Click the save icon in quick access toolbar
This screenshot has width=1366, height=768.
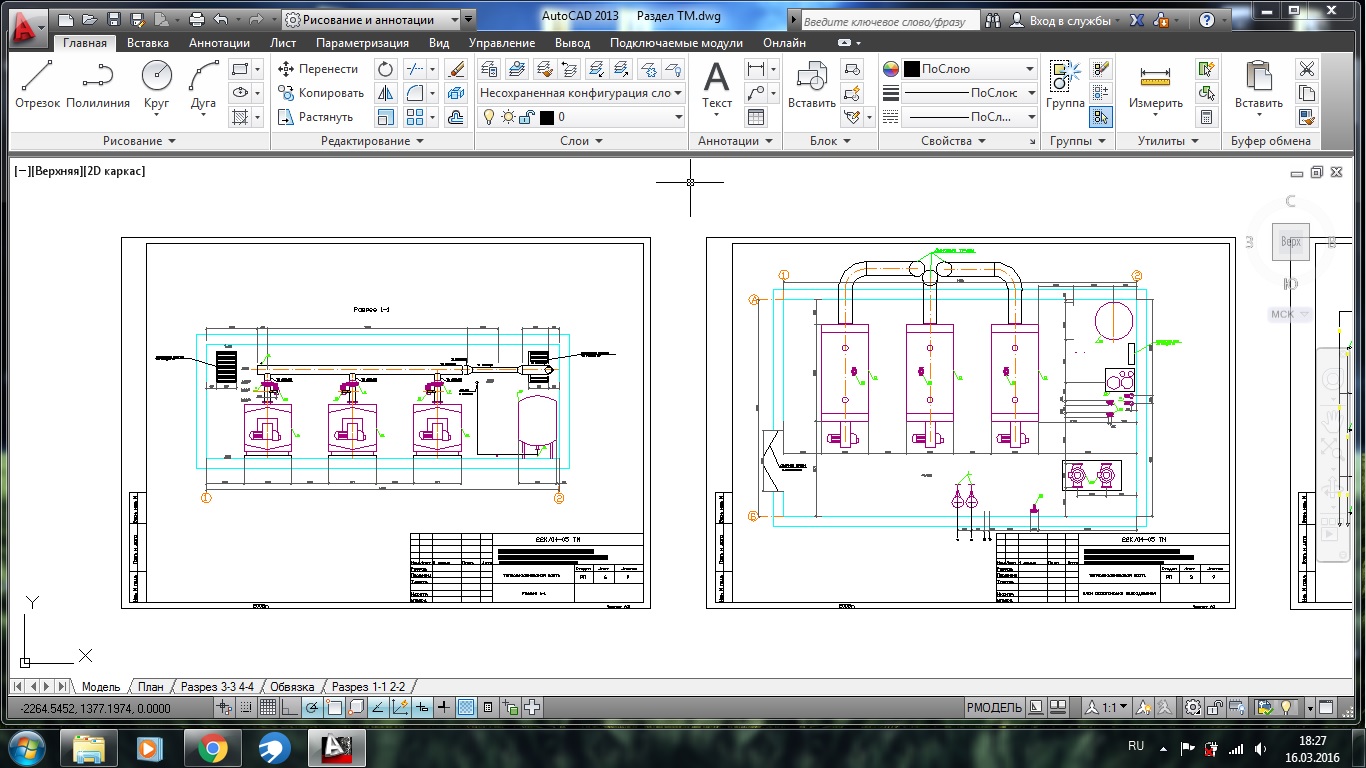(113, 19)
